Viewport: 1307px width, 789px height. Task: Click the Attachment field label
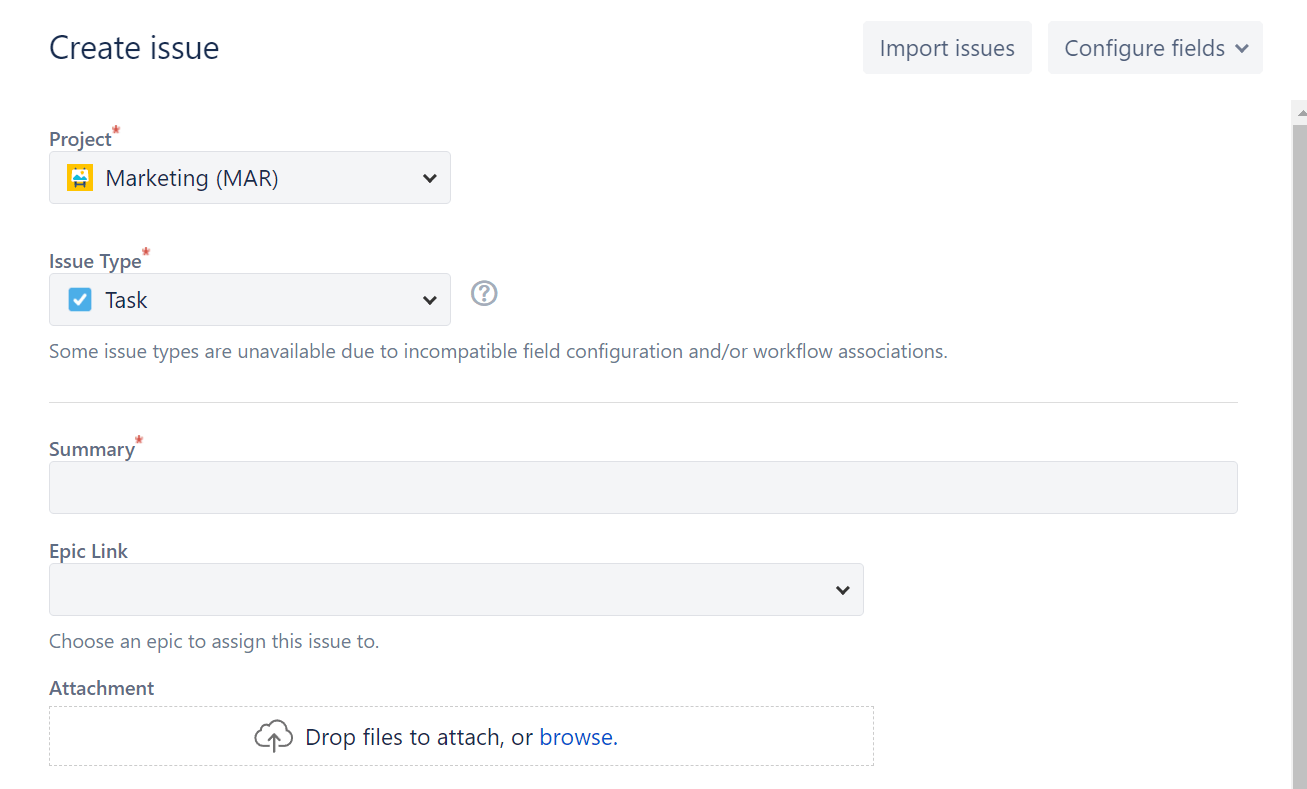click(x=101, y=688)
